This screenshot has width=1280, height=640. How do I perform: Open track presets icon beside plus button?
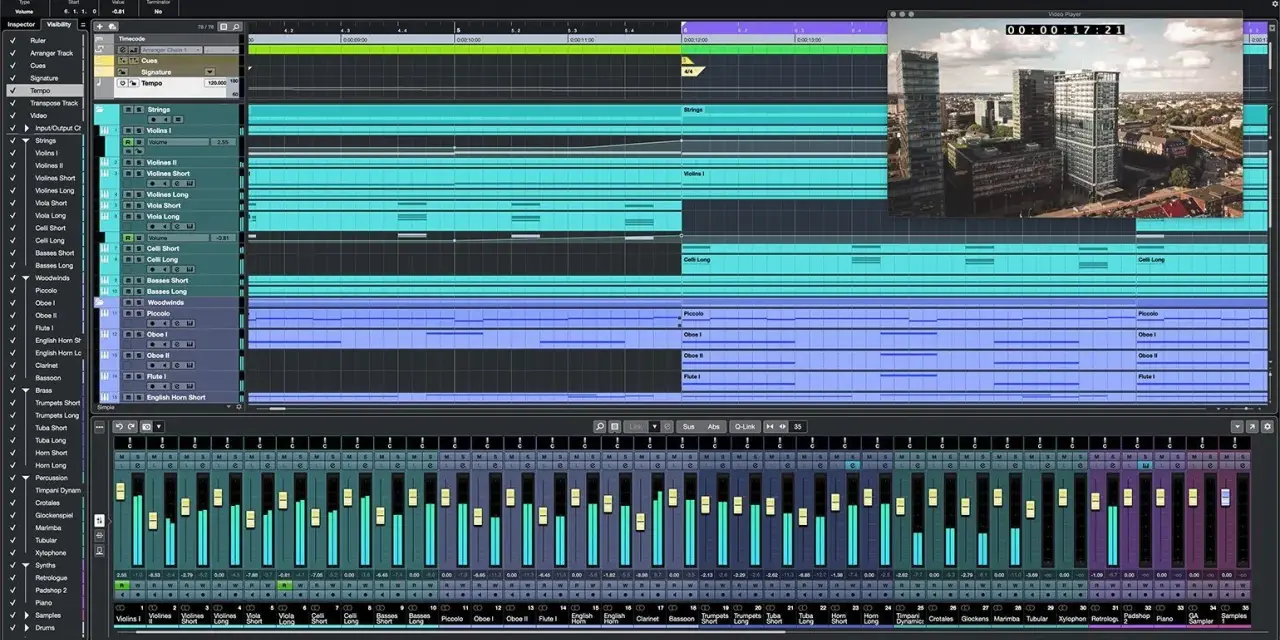pyautogui.click(x=113, y=27)
